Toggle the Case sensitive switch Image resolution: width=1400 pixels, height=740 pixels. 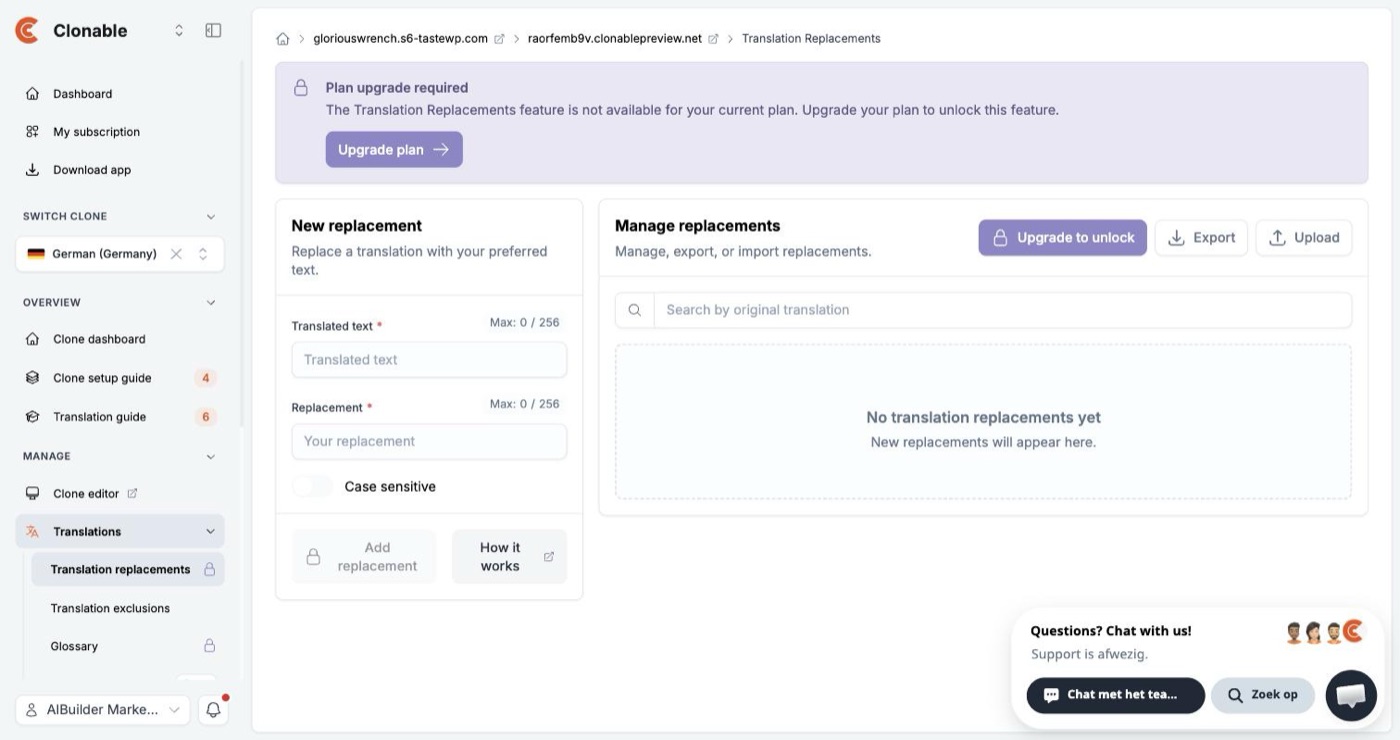pyautogui.click(x=313, y=487)
